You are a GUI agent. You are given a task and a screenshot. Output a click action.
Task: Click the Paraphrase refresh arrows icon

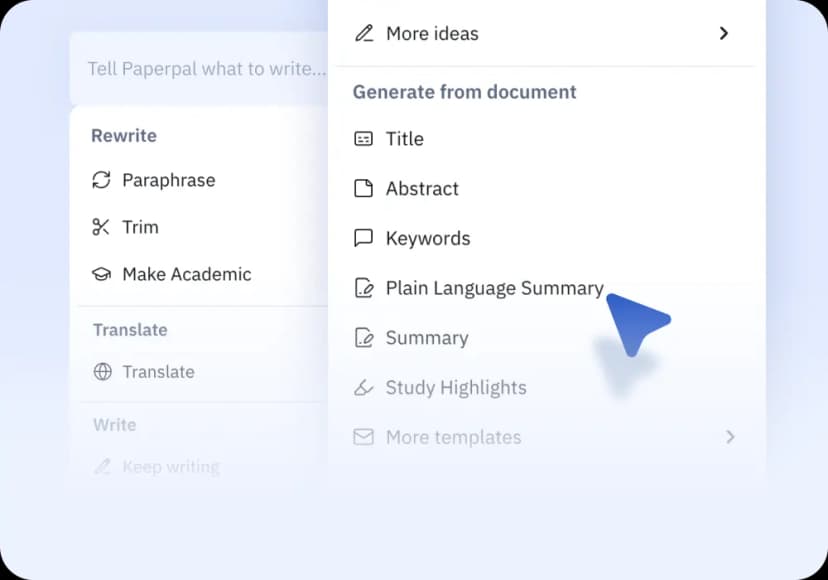click(x=101, y=180)
